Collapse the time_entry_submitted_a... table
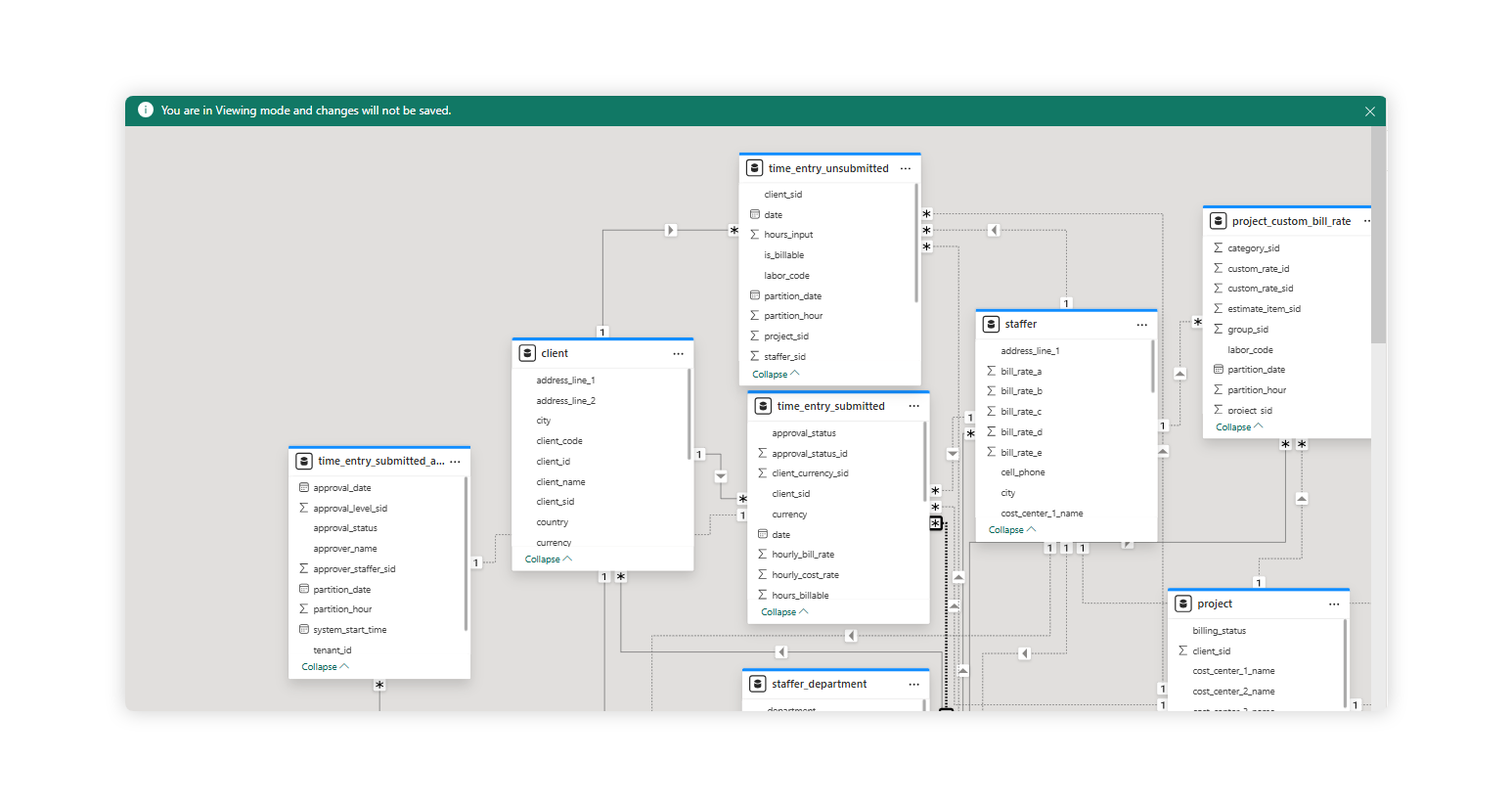The image size is (1512, 806). 326,667
